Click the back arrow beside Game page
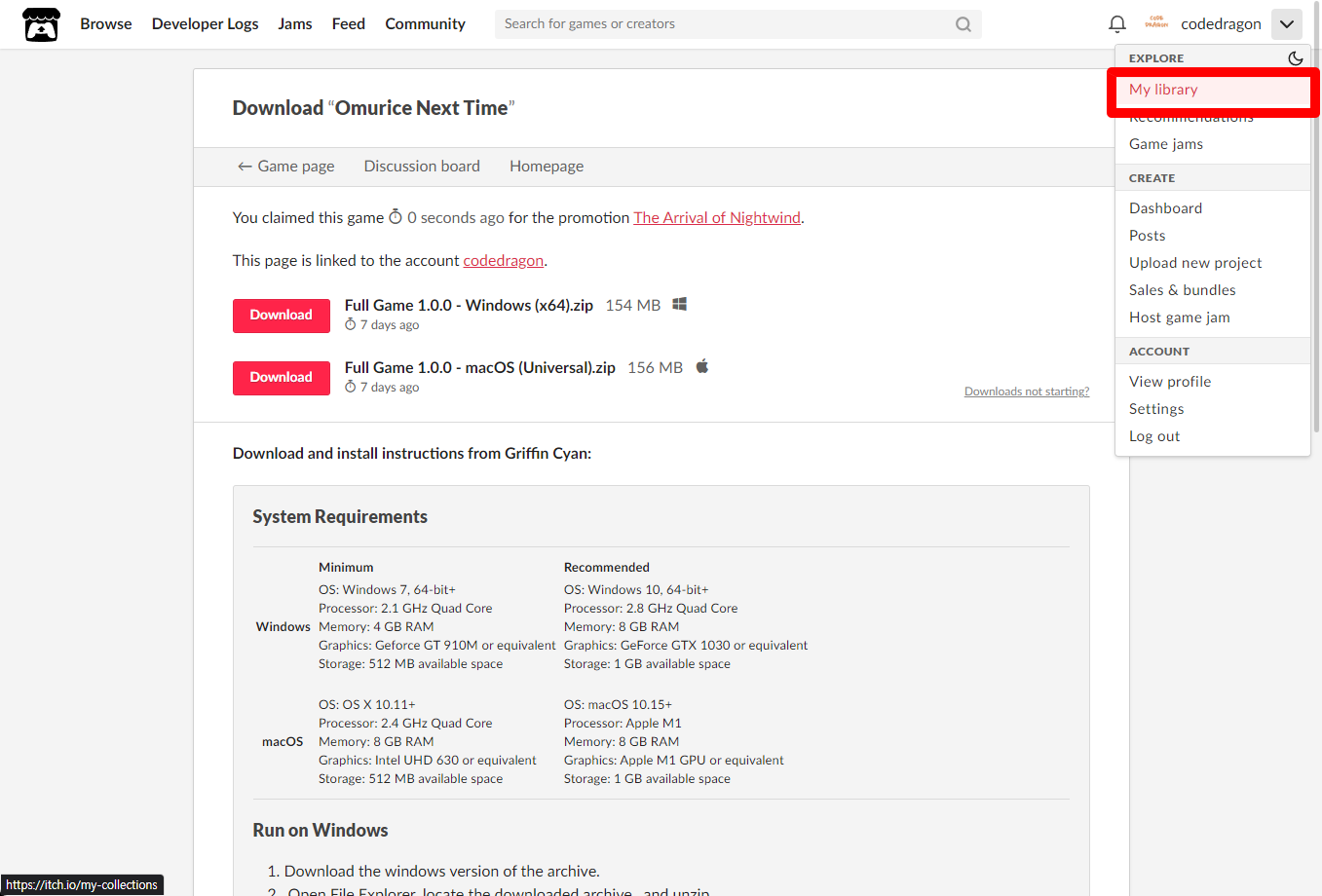Image resolution: width=1322 pixels, height=896 pixels. [x=245, y=167]
